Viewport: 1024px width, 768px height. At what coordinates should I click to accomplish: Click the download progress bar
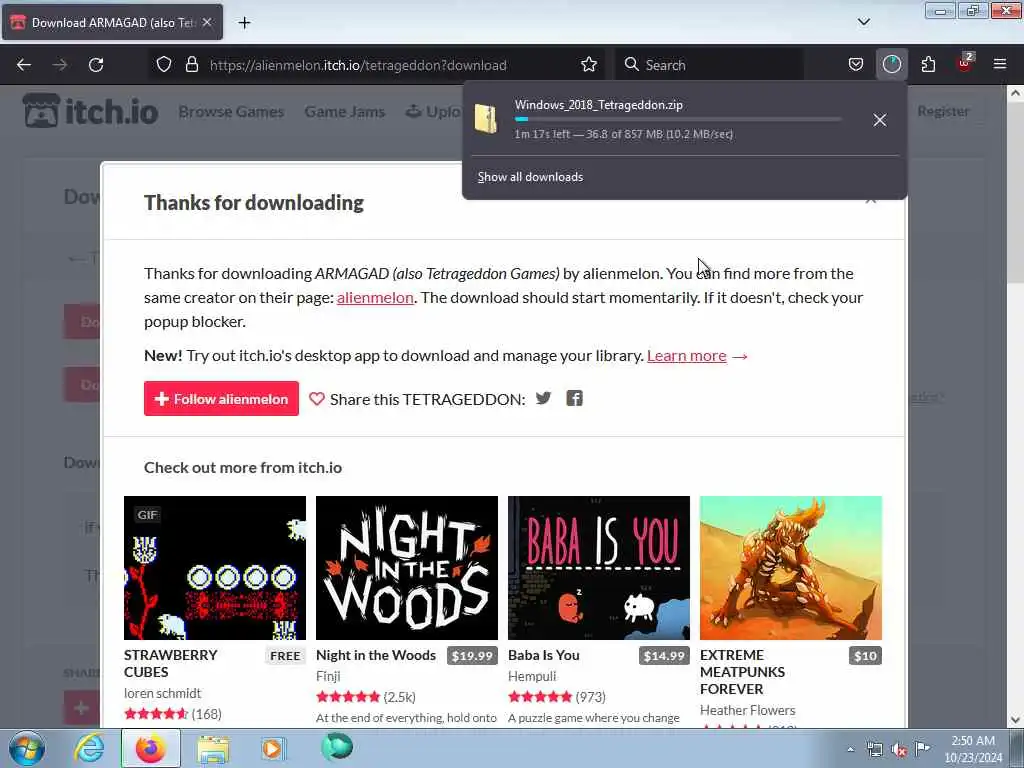point(678,120)
